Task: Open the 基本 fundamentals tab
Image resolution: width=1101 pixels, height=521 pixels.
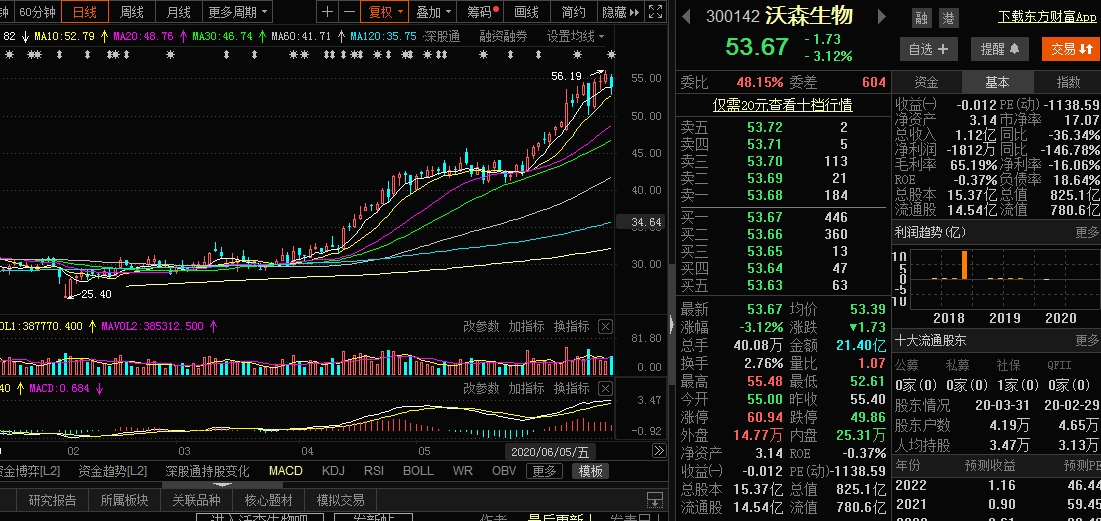Action: pos(997,83)
